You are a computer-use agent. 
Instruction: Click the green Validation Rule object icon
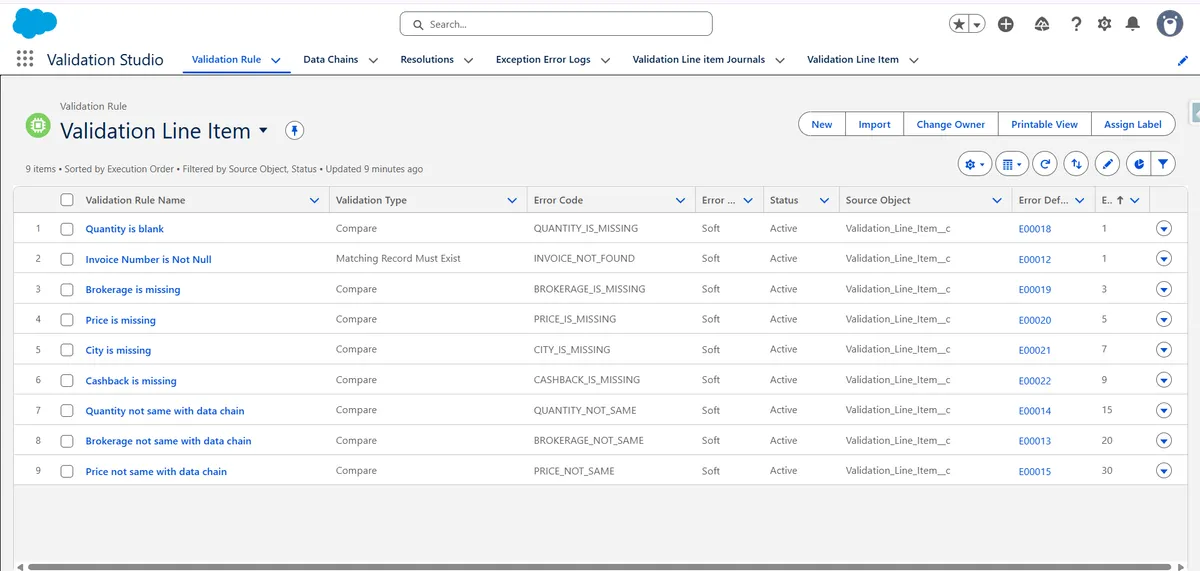37,126
